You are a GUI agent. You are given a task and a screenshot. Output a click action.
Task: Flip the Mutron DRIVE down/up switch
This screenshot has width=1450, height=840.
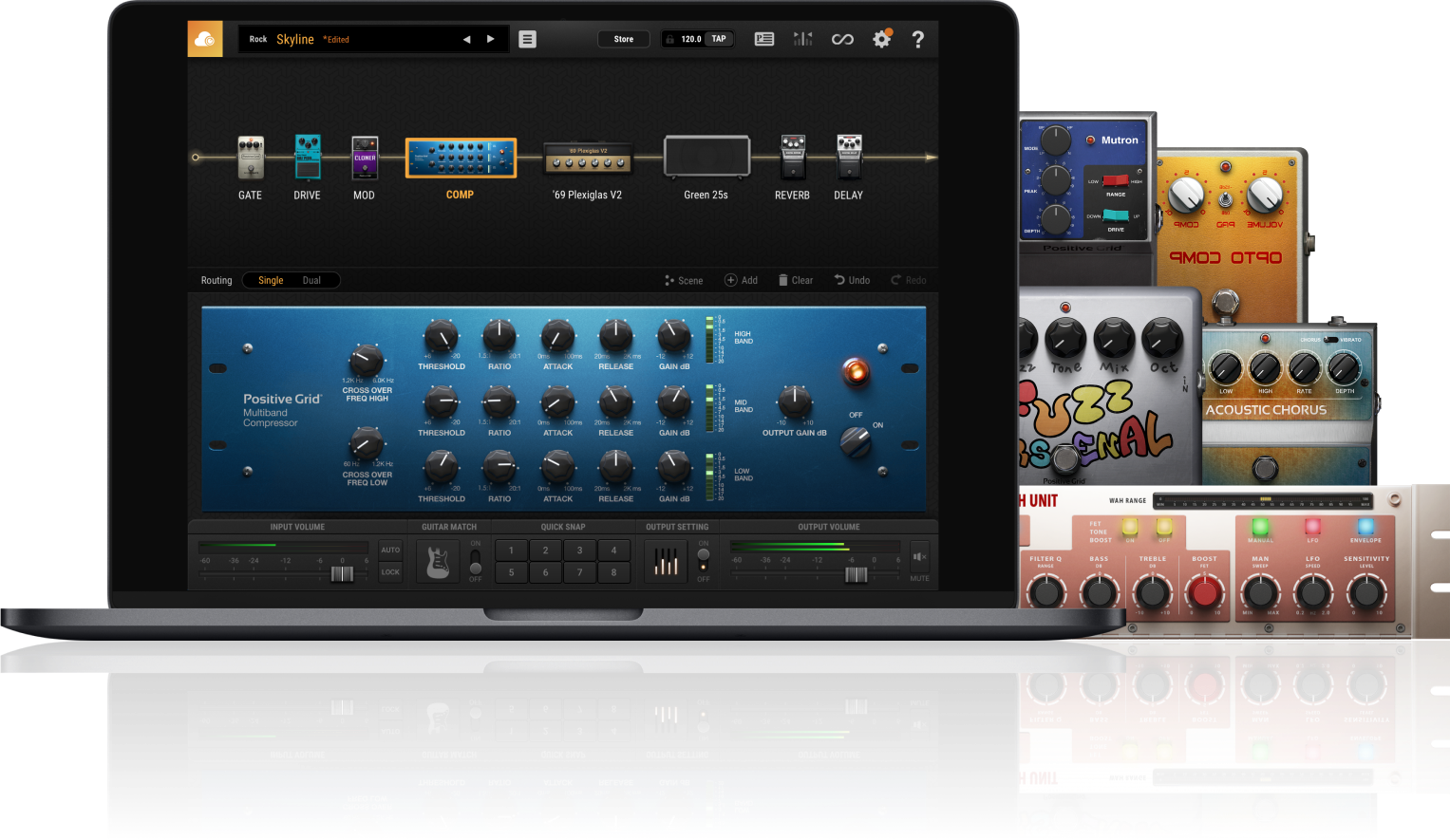(1116, 215)
